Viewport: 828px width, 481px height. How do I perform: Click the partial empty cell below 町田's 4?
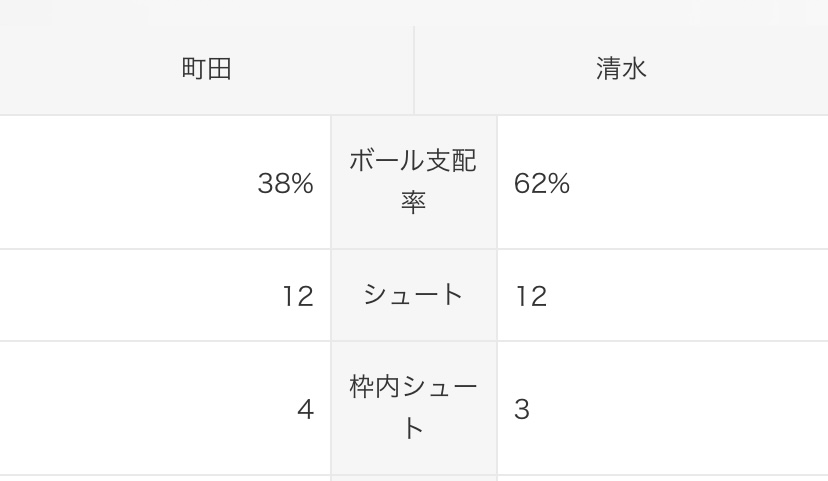165,478
